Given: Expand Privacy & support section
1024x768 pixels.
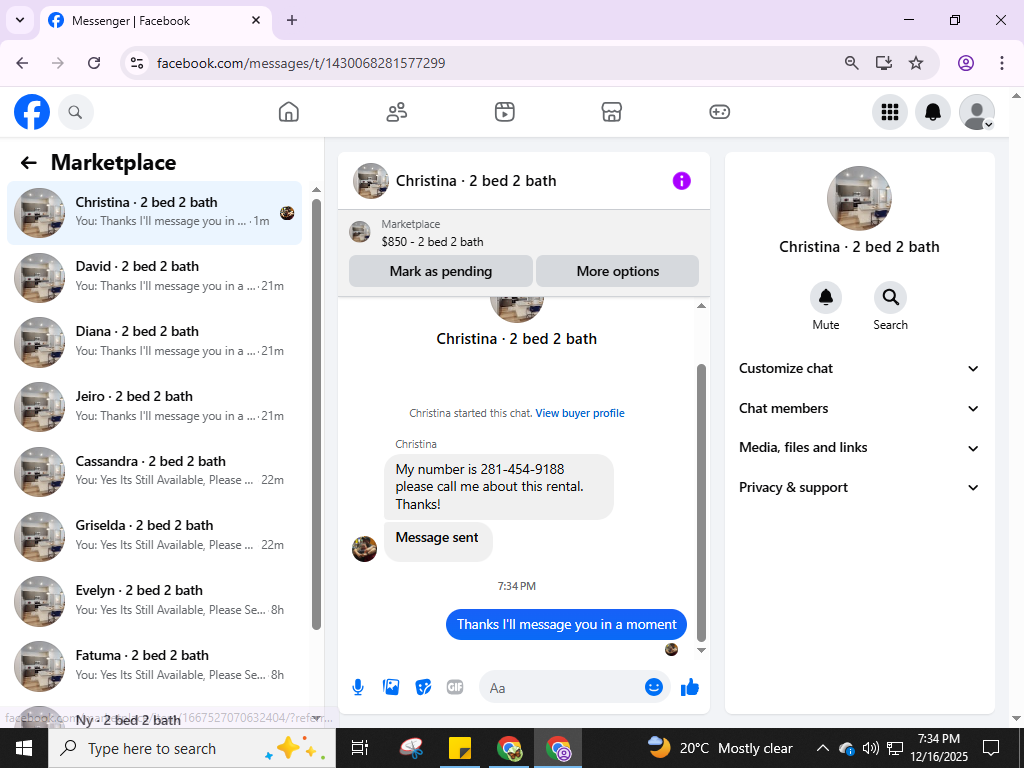Looking at the screenshot, I should [x=859, y=488].
